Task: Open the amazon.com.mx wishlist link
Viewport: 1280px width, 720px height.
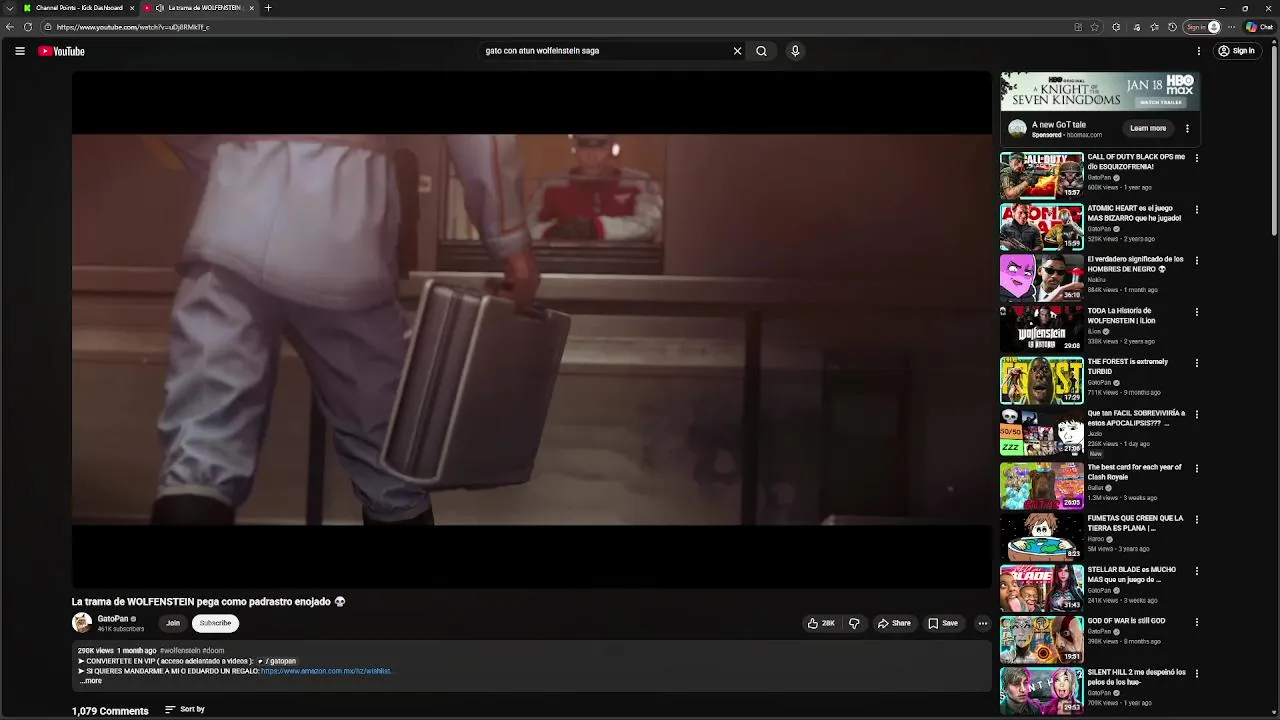Action: tap(326, 671)
